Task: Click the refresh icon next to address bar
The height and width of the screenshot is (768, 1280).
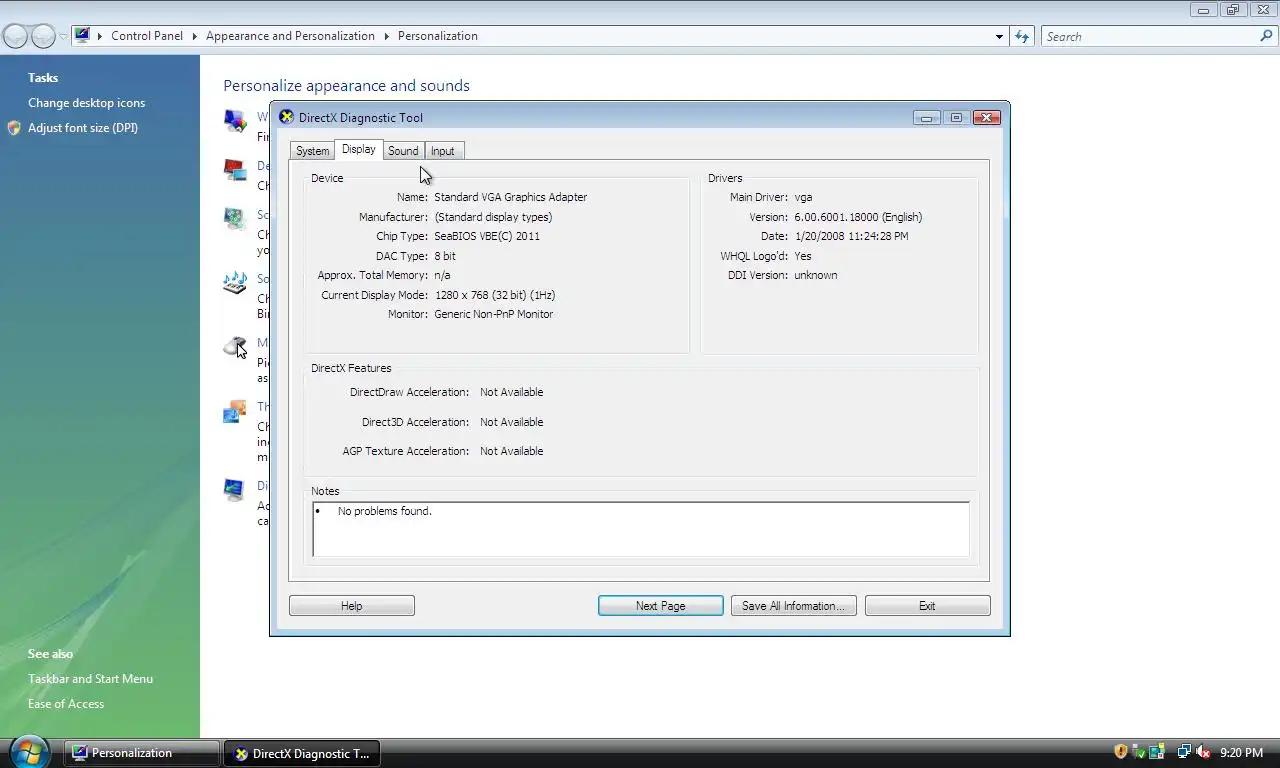Action: point(1021,36)
